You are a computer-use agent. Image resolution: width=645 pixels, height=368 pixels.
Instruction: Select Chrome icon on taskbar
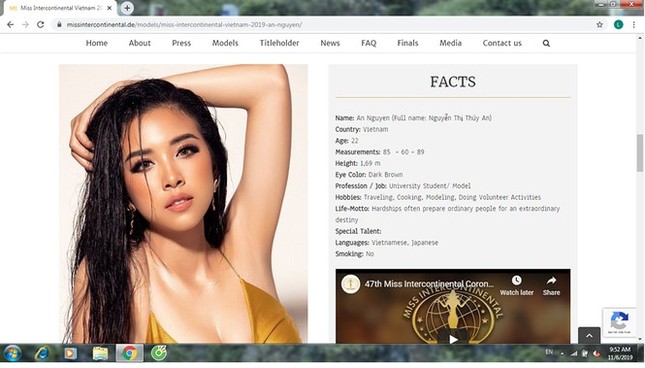(130, 353)
